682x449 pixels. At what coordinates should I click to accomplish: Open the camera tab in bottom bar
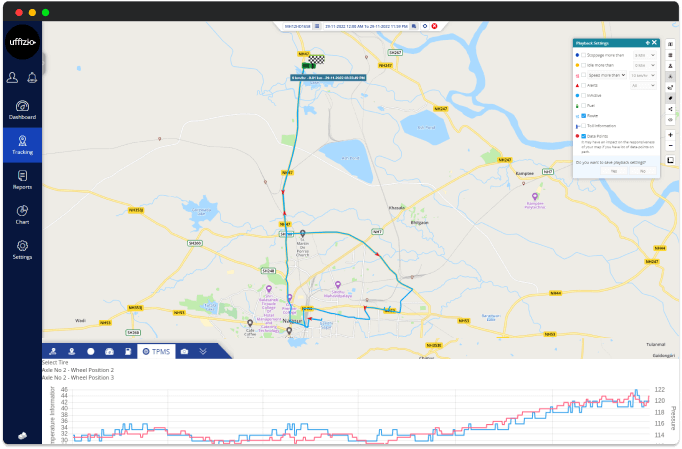tap(184, 352)
